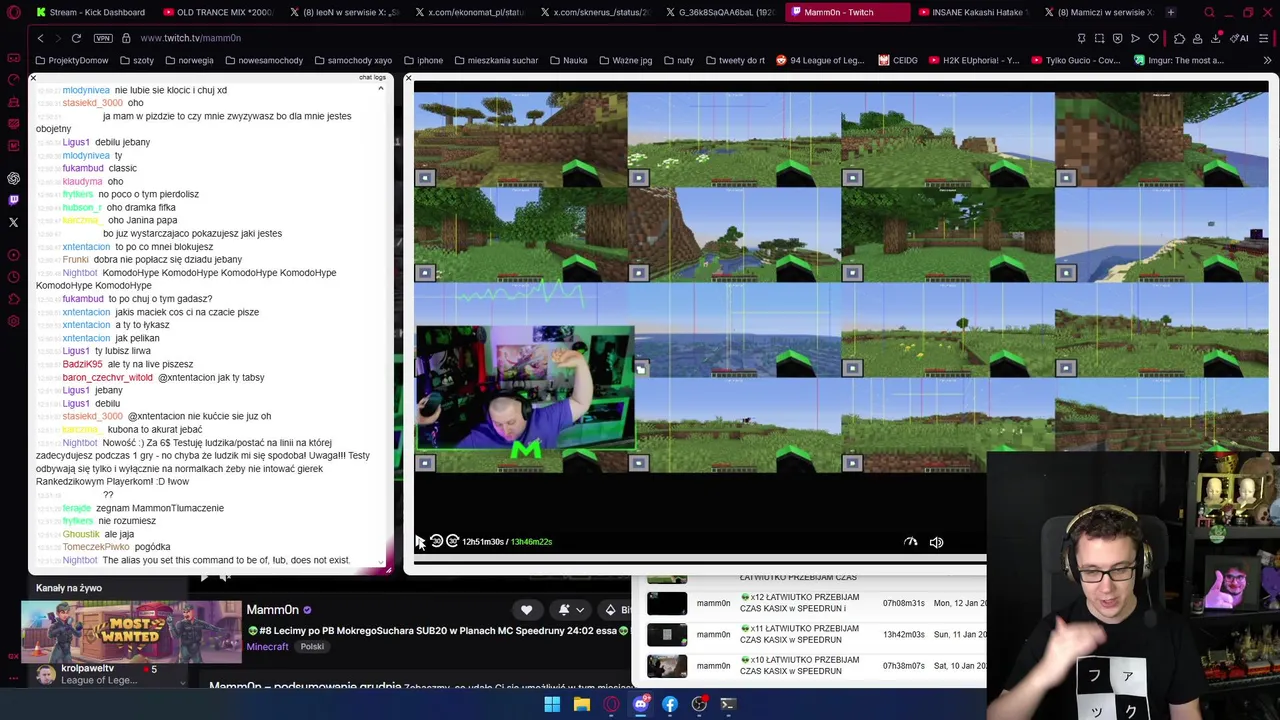Go back with the browser back arrow

(40, 38)
